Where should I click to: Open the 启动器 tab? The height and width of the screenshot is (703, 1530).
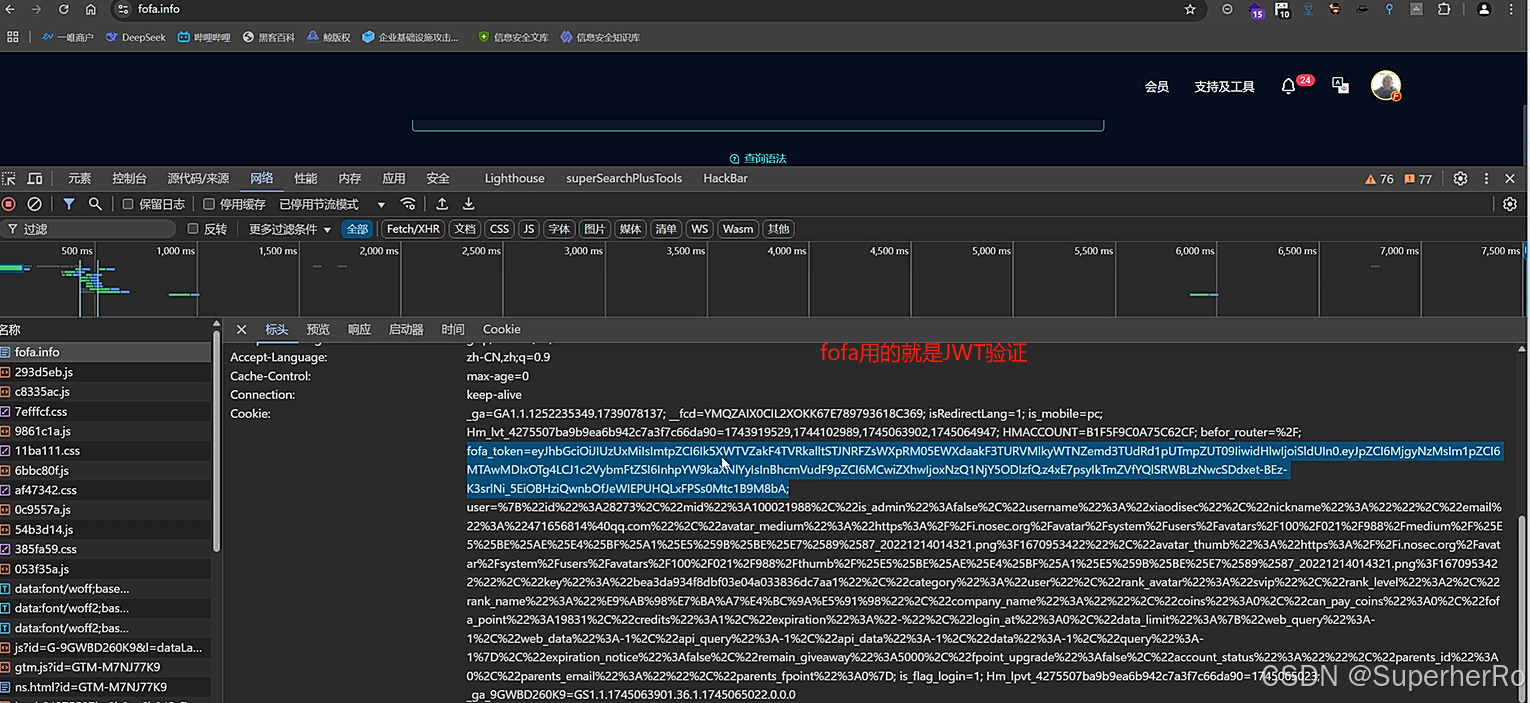click(x=406, y=329)
